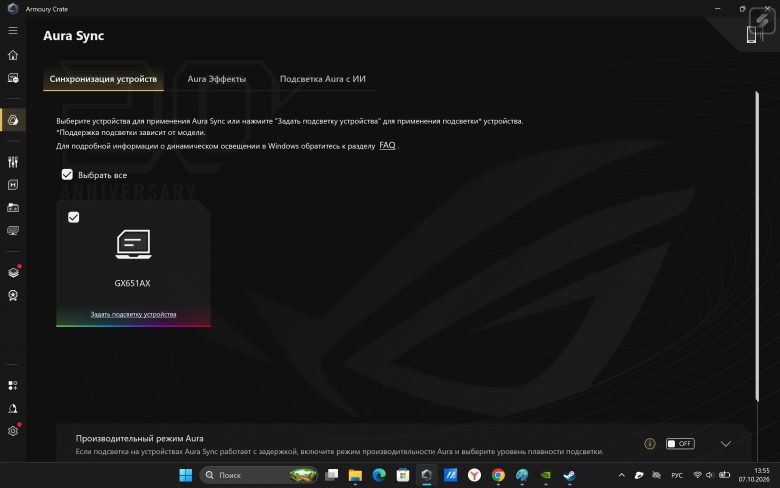
Task: Select the Aura Sync sidebar icon
Action: click(13, 120)
